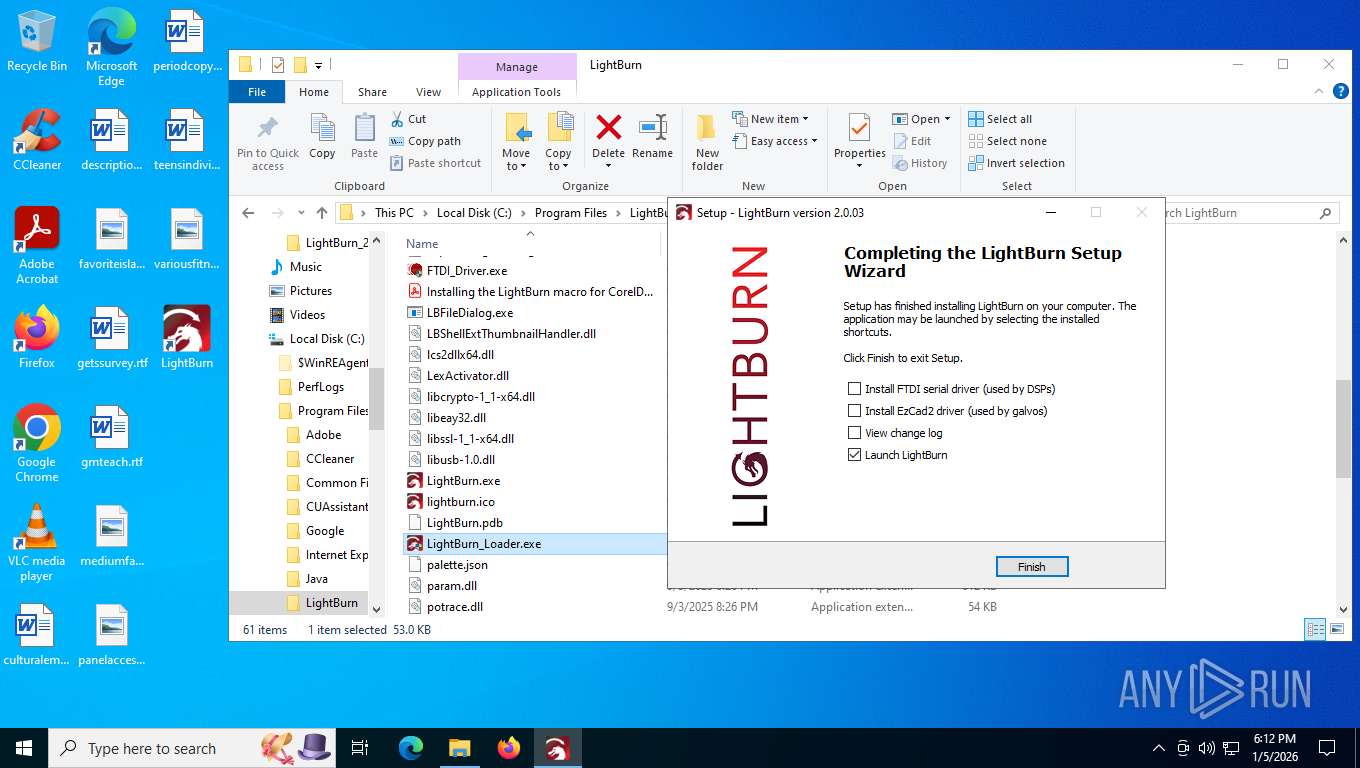Switch to details view in status bar
Viewport: 1360px width, 768px height.
[x=1315, y=630]
